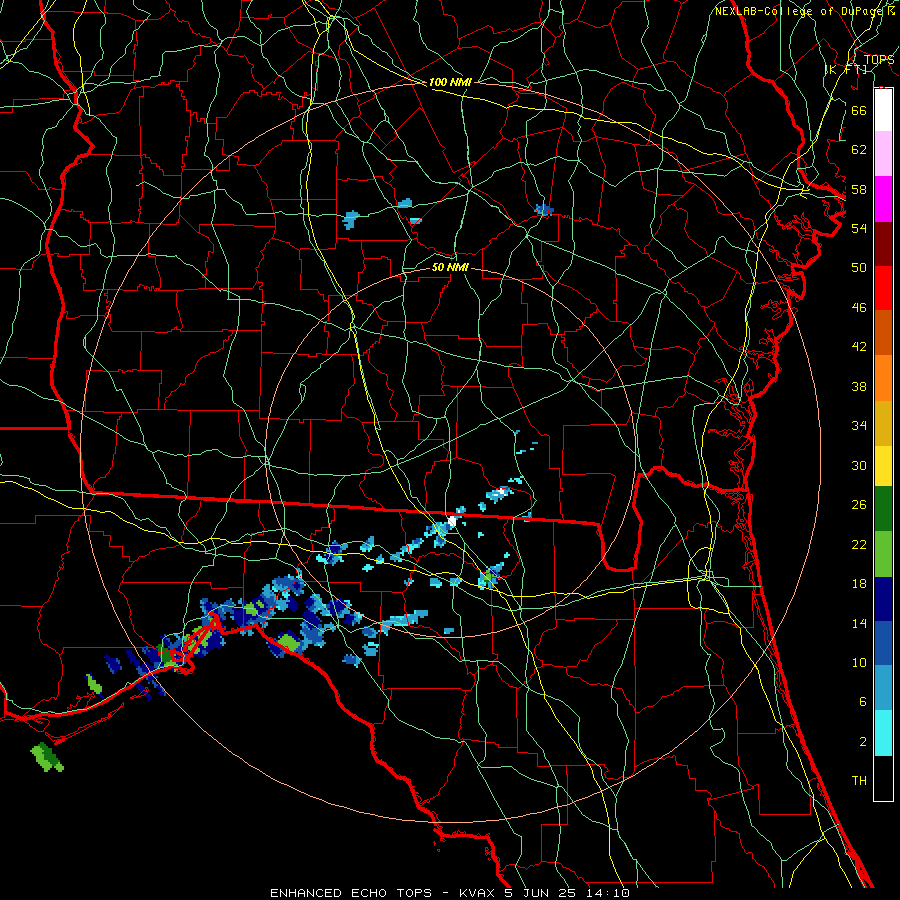Pick the dark orange legend swatch
This screenshot has height=900, width=900.
[x=883, y=332]
